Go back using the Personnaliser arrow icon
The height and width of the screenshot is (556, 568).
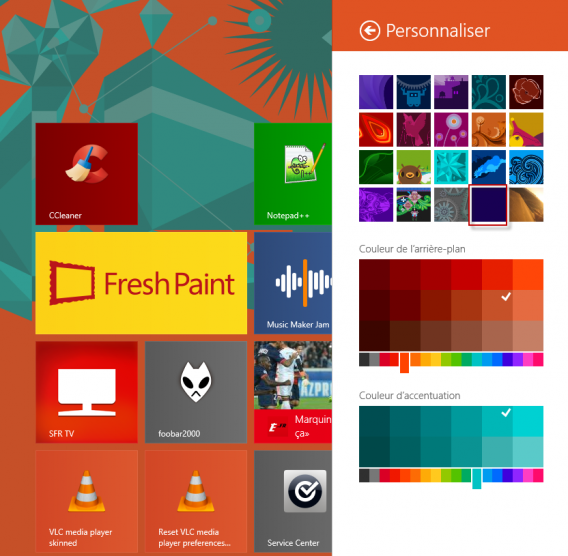[369, 31]
